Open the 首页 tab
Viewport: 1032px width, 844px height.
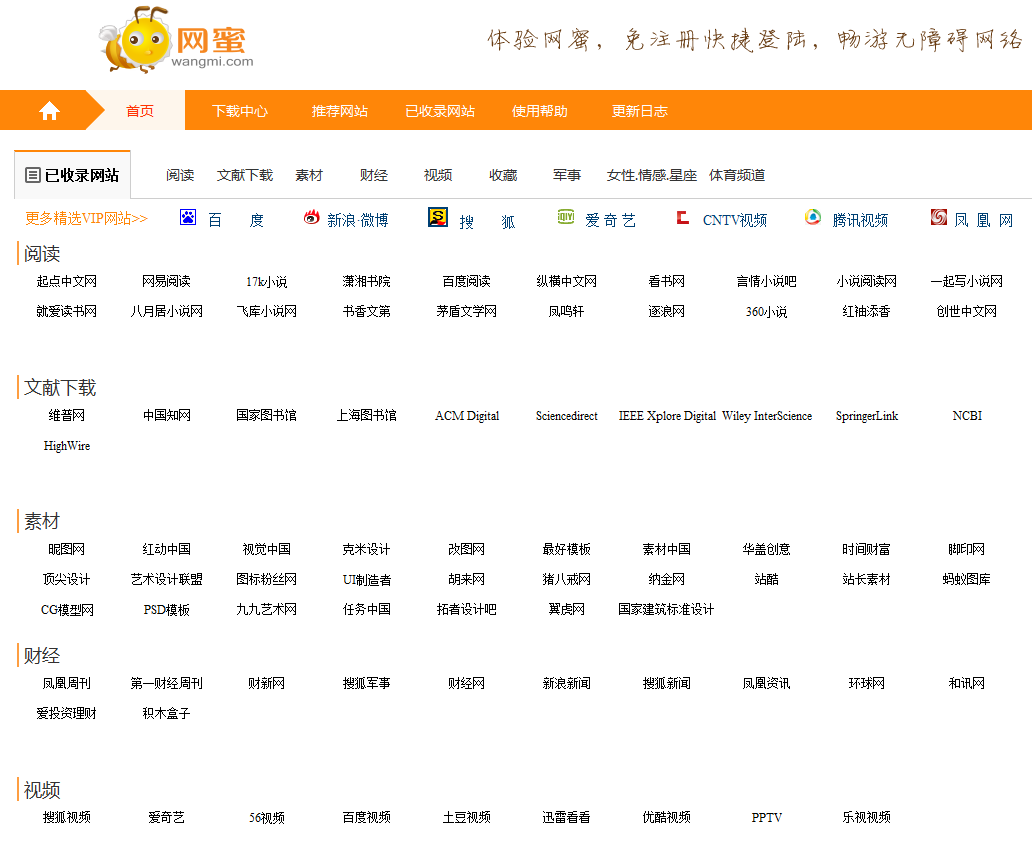tap(140, 111)
